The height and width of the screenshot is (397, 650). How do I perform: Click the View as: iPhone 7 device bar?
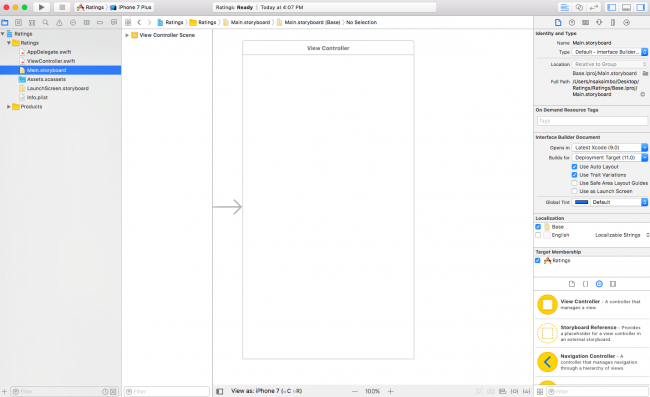(x=267, y=391)
